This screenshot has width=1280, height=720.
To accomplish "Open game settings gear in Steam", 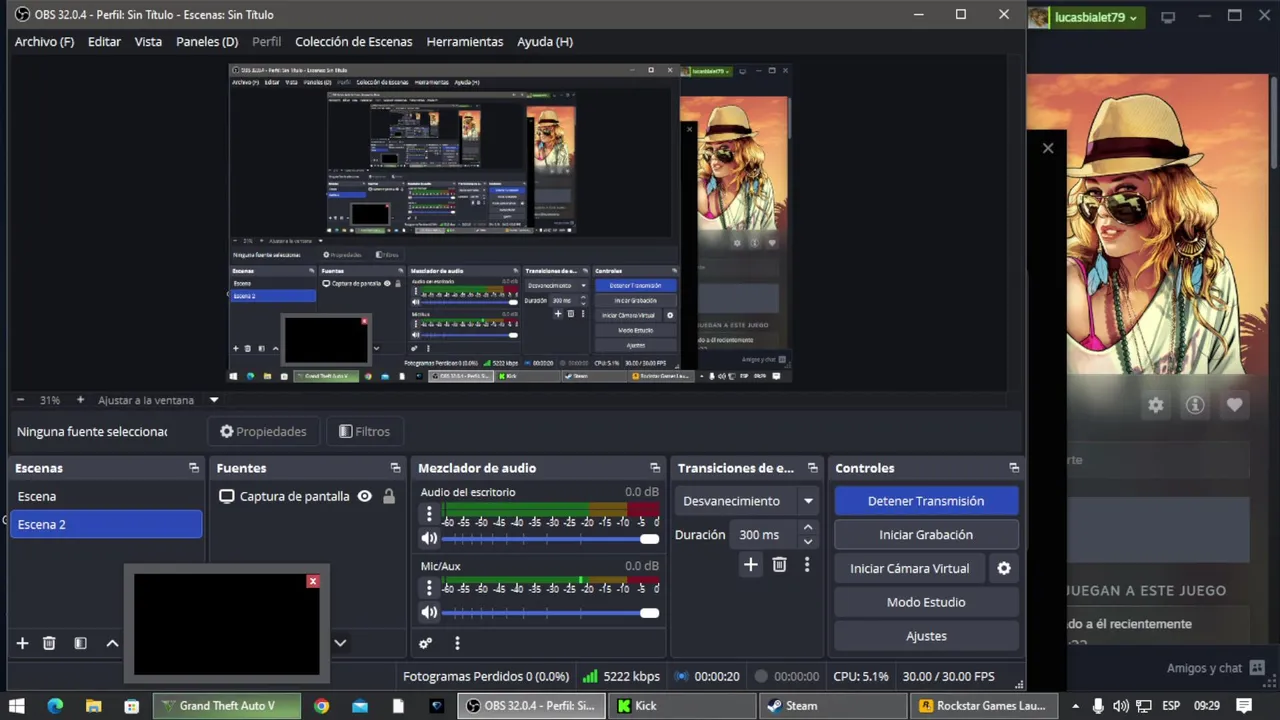I will point(1156,405).
